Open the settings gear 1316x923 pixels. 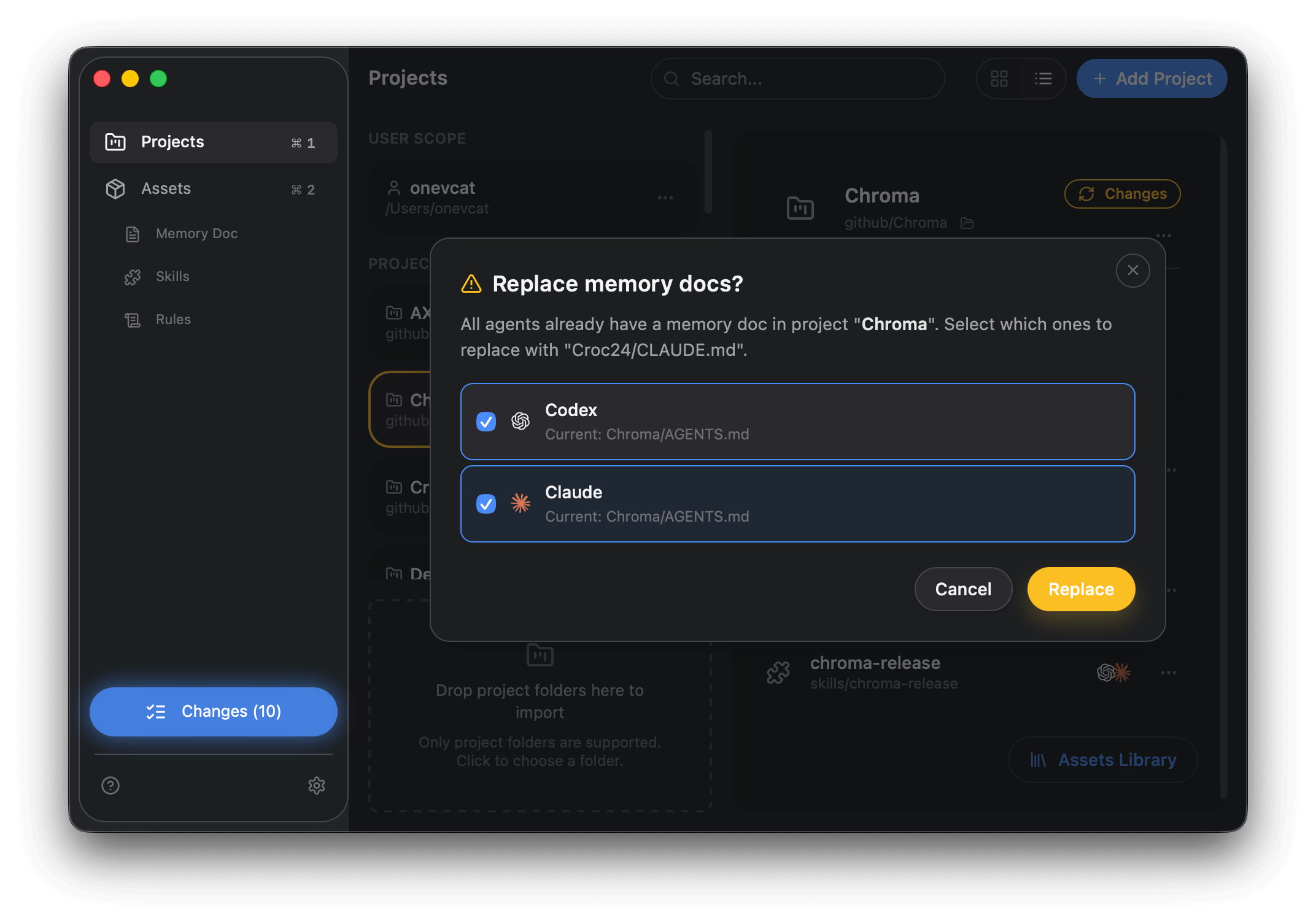317,786
